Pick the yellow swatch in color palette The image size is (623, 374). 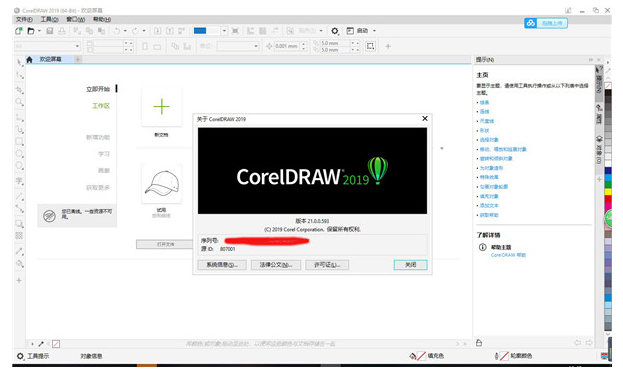point(608,192)
